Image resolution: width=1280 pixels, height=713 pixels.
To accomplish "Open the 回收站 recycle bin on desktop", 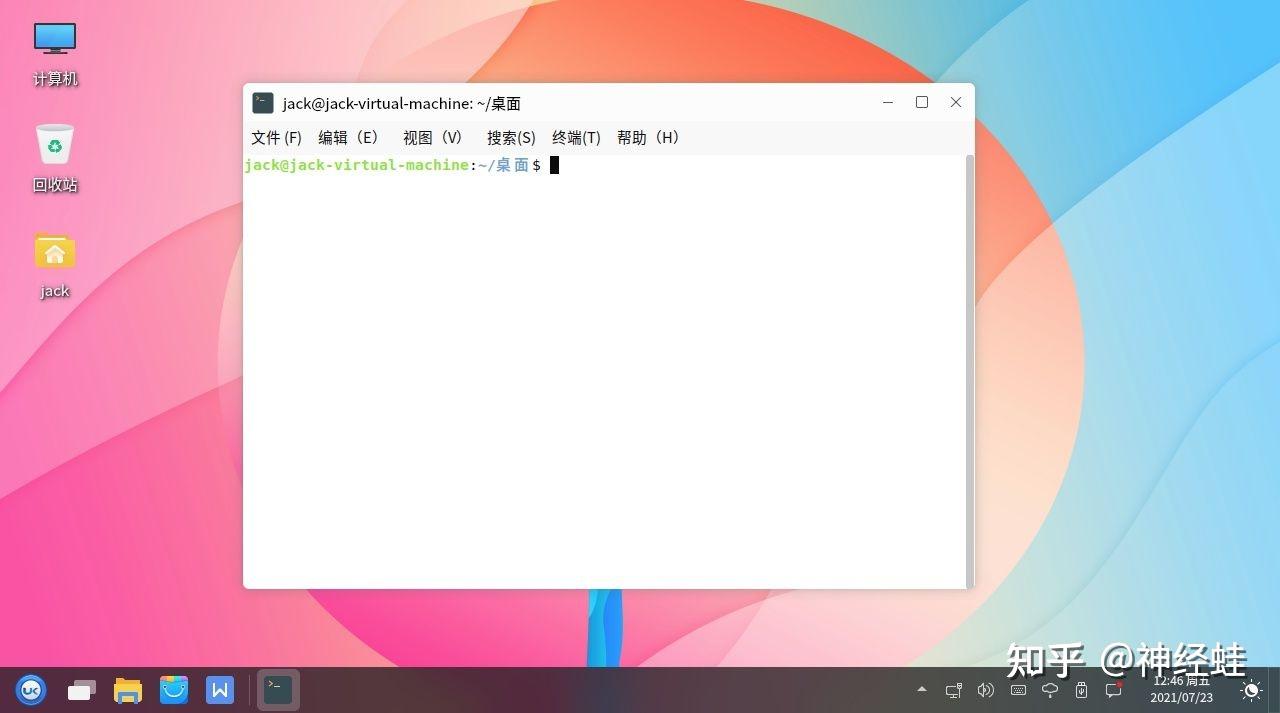I will click(x=54, y=150).
